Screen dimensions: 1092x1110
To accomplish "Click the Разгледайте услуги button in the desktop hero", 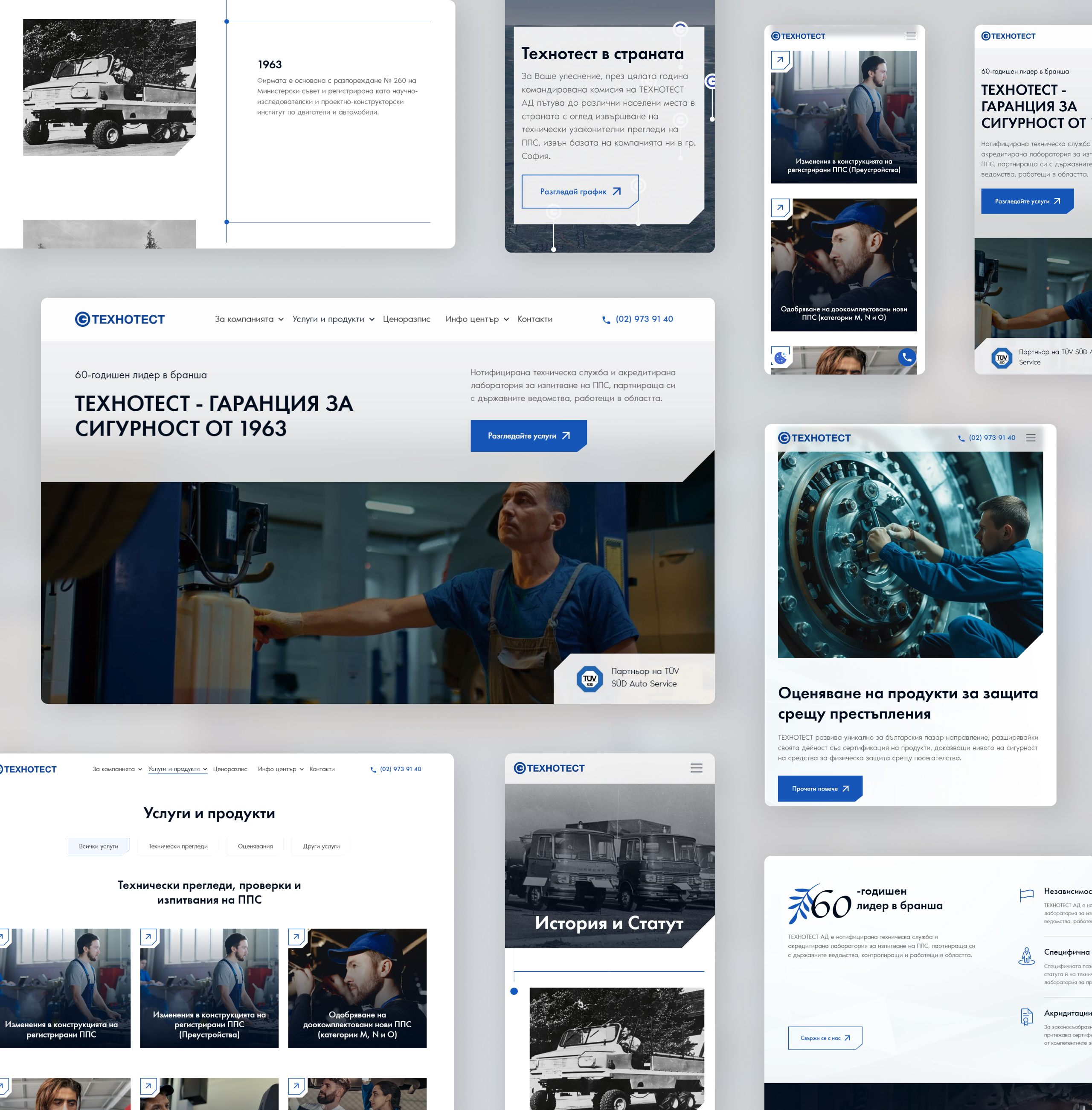I will pos(528,436).
